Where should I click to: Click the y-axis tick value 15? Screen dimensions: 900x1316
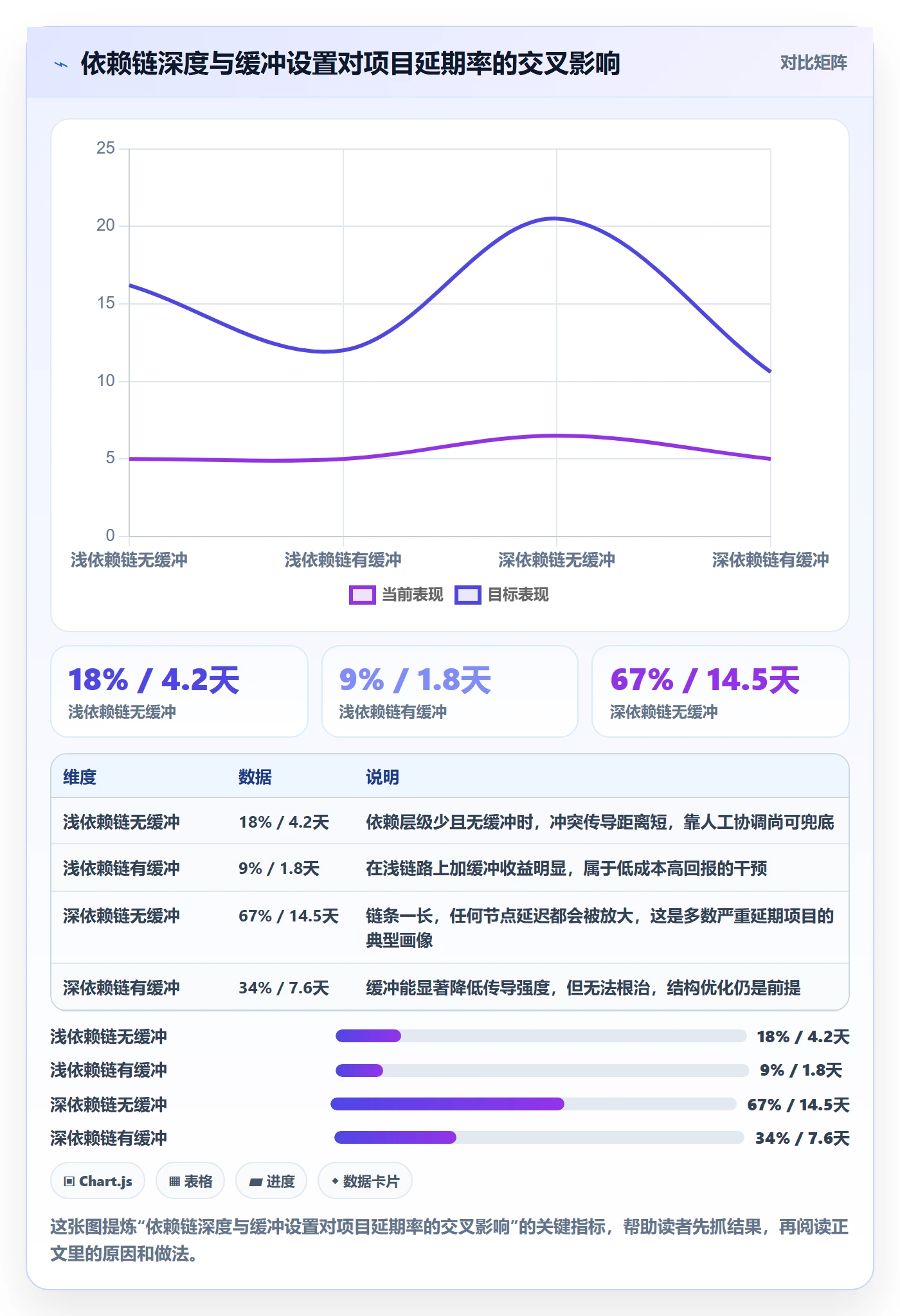[x=105, y=303]
